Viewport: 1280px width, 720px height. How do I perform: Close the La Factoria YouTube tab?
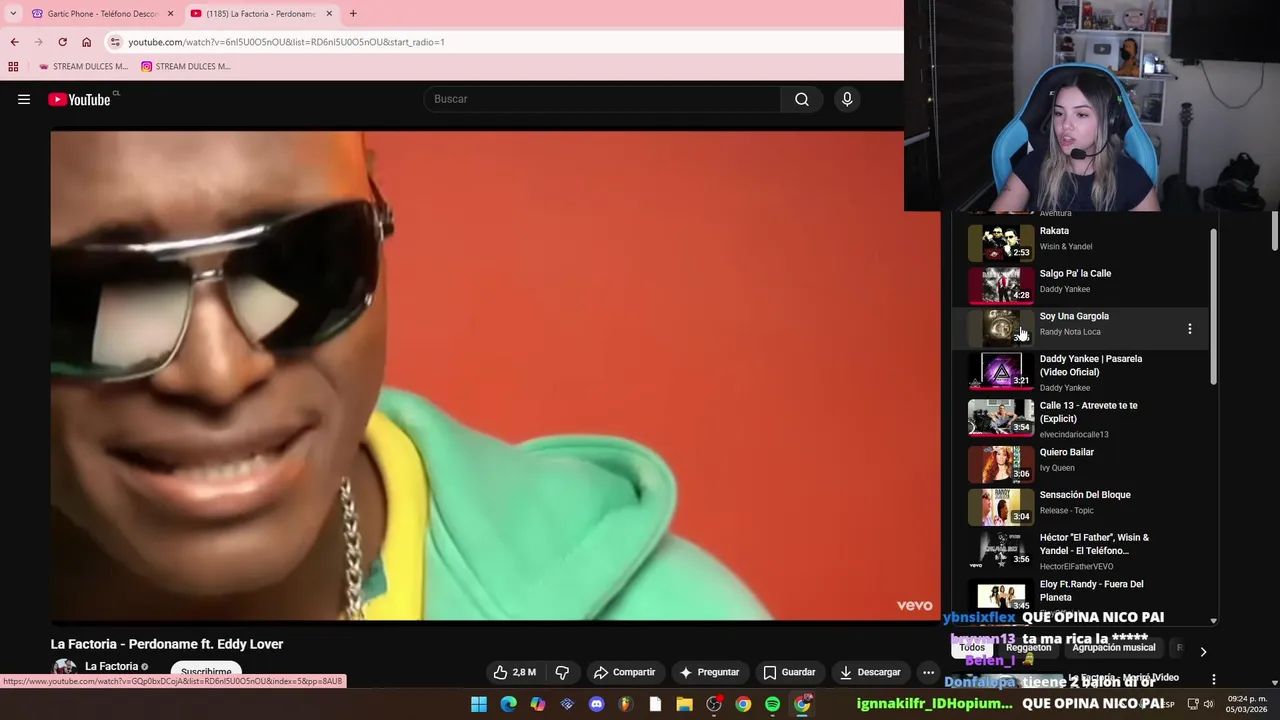click(329, 14)
